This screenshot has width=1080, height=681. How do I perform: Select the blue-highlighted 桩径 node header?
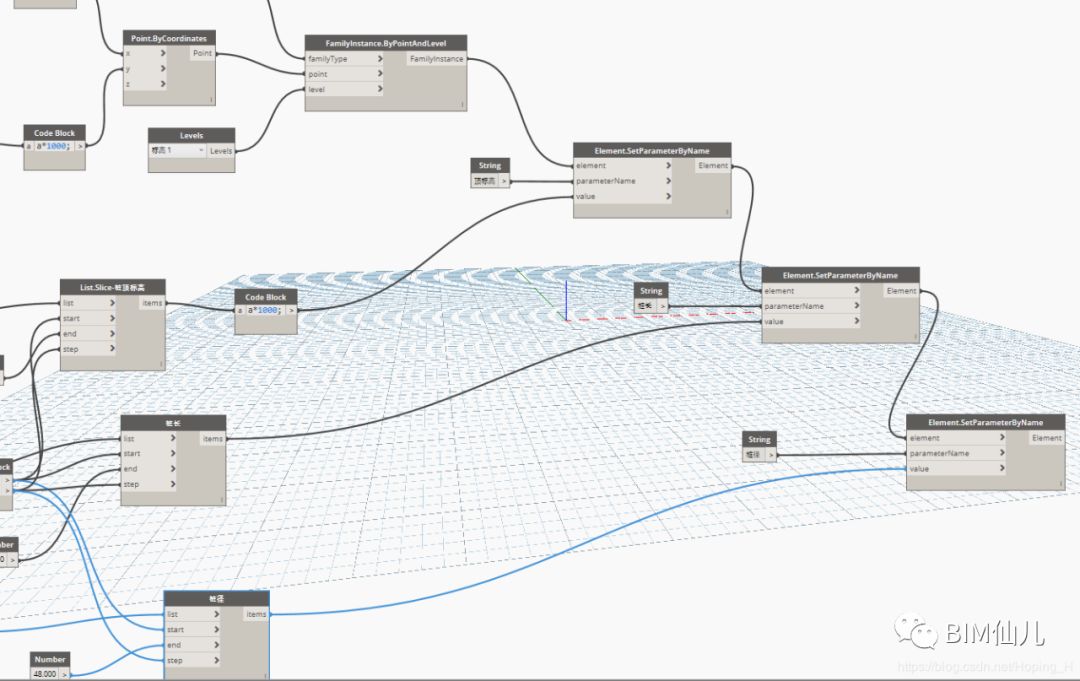click(x=216, y=598)
